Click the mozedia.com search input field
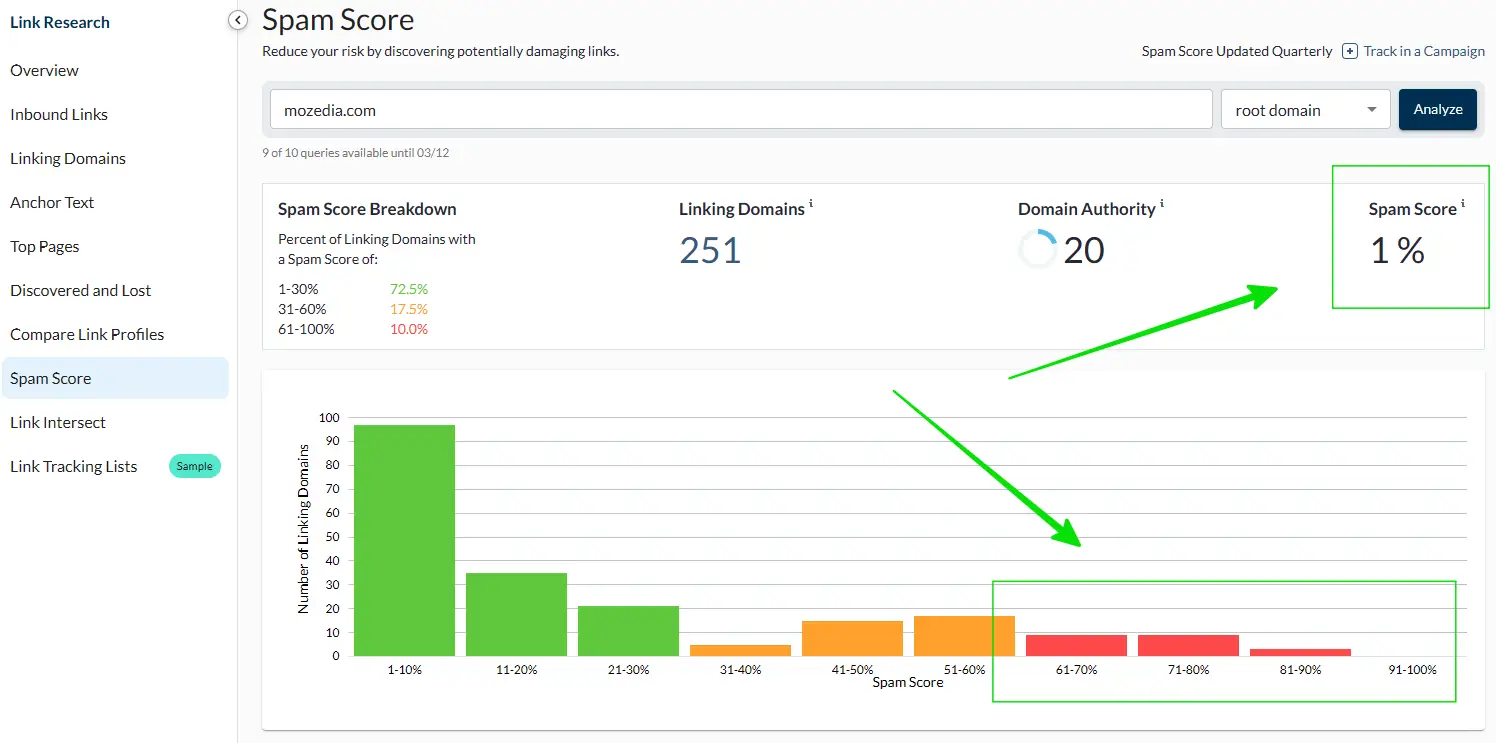The width and height of the screenshot is (1496, 743). pos(740,109)
